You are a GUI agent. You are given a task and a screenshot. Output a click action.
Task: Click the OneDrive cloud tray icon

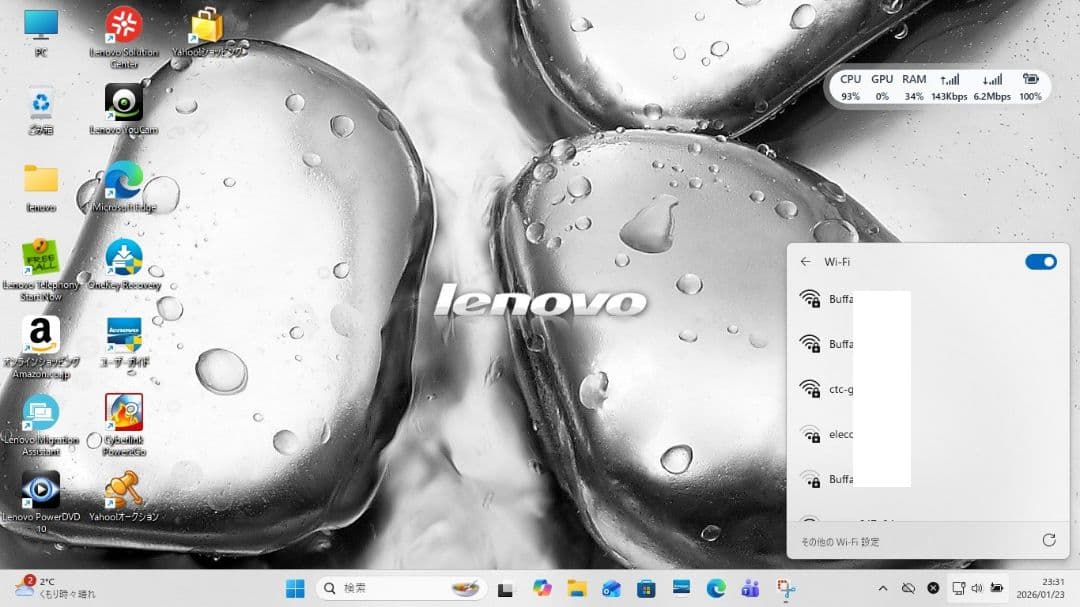[x=908, y=588]
